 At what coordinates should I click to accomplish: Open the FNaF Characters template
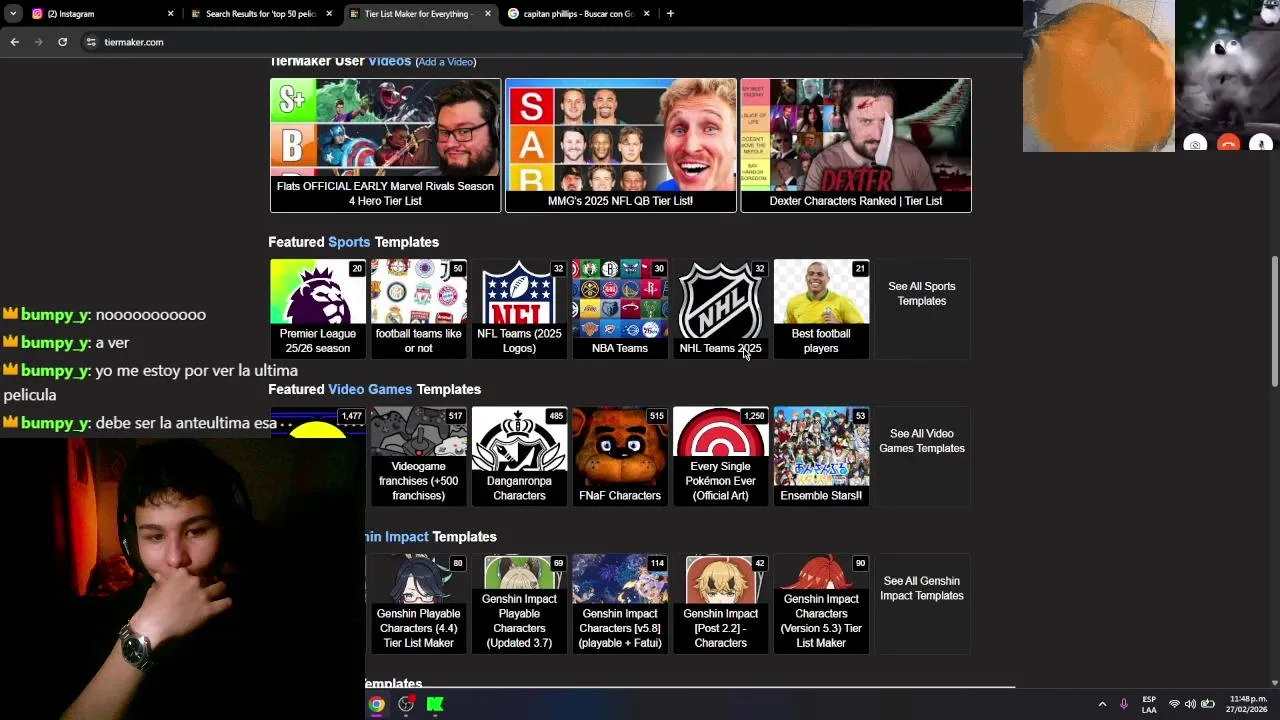click(620, 455)
